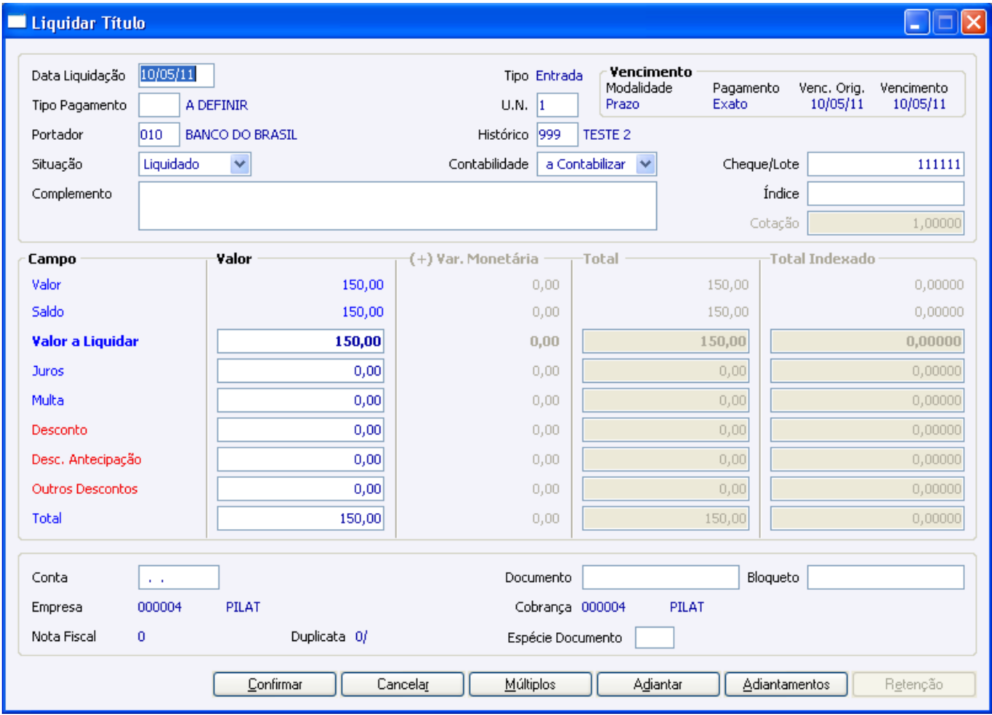Click the disabled Retenção button
The width and height of the screenshot is (992, 715).
click(914, 684)
